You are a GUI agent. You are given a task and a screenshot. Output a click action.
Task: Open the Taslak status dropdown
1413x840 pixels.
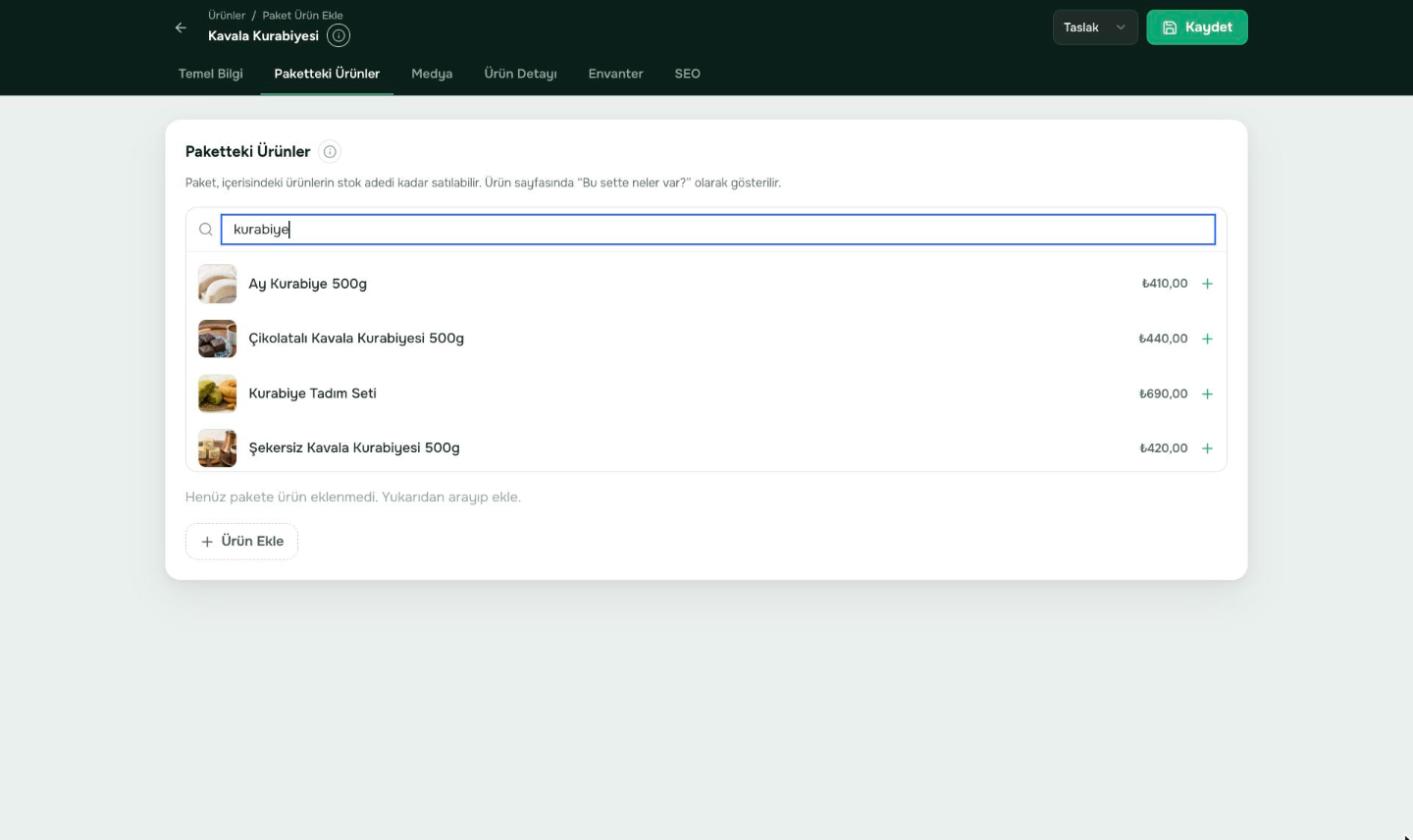[1095, 28]
